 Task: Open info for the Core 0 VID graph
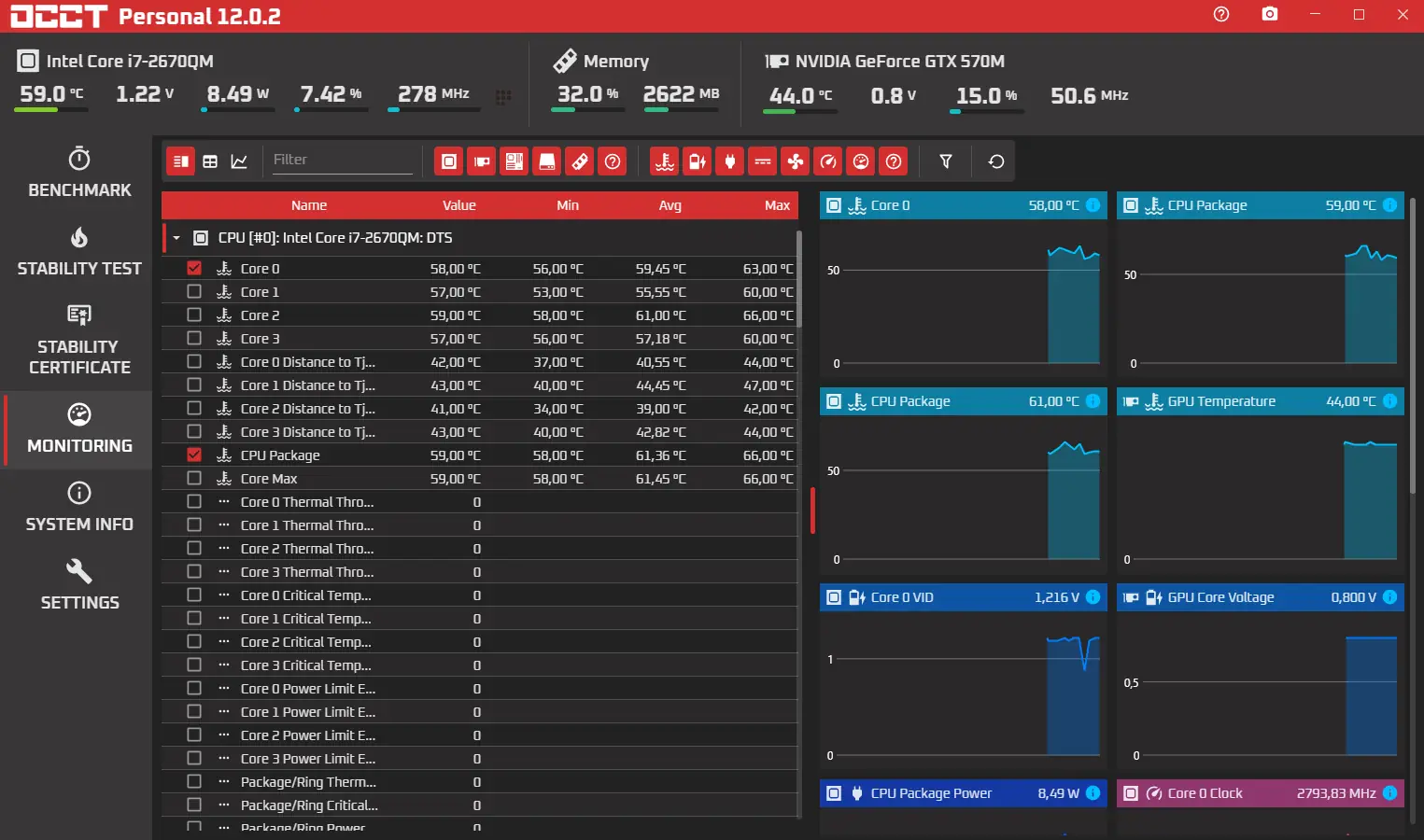click(1093, 597)
